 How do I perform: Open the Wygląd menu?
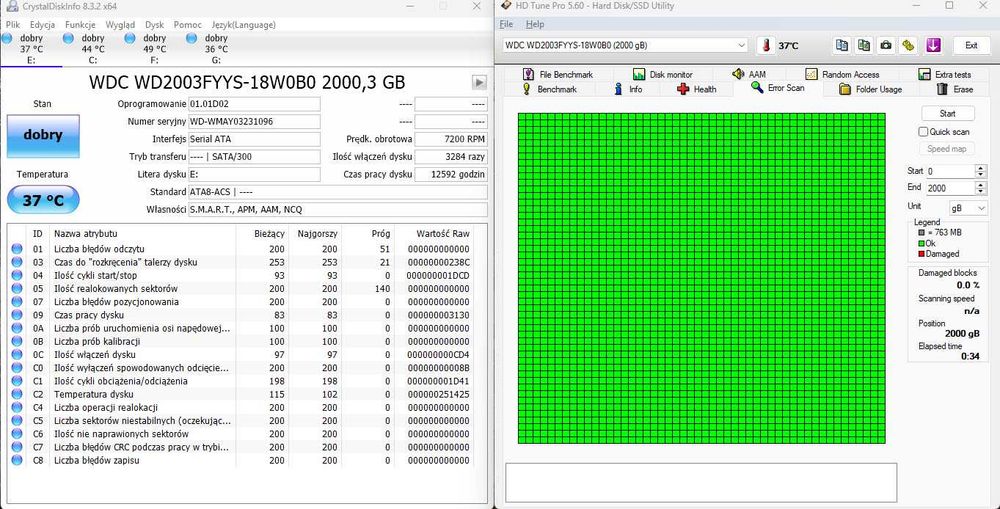tap(120, 25)
